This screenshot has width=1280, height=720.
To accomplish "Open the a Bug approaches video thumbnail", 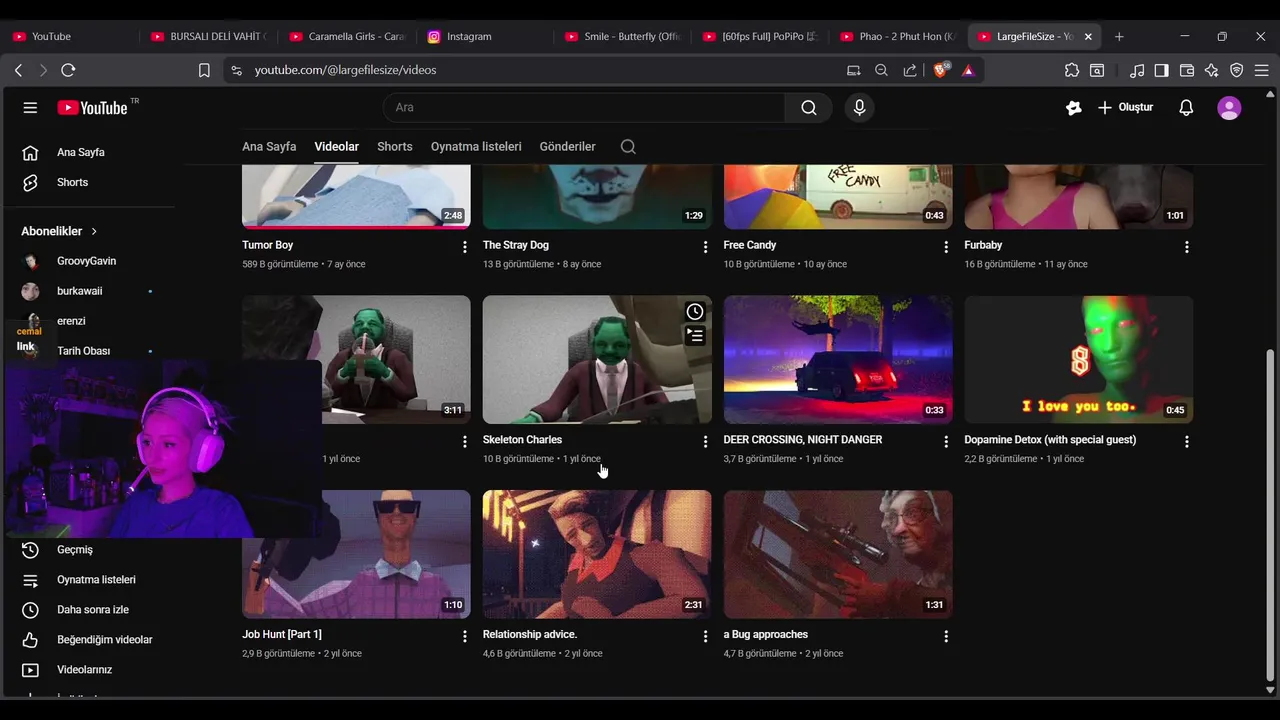I will 838,554.
